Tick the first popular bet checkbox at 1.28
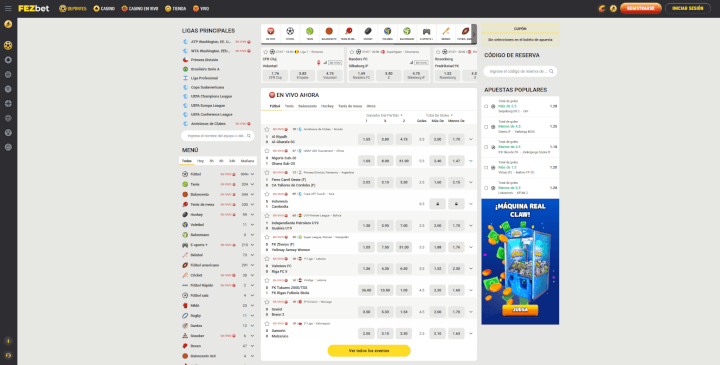Screen dimensions: 720x365 pyautogui.click(x=486, y=106)
